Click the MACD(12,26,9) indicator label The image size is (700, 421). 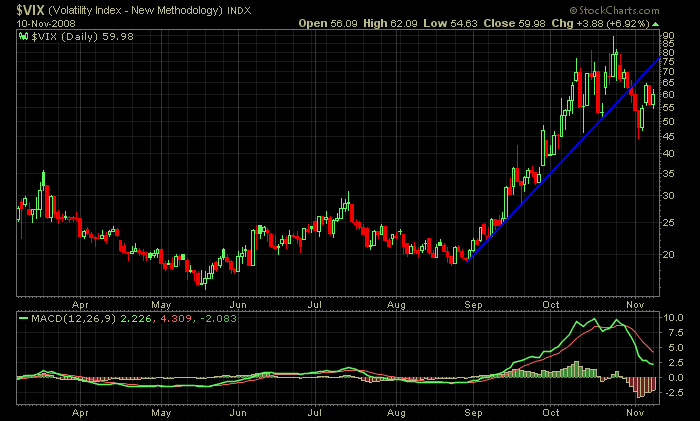(74, 319)
